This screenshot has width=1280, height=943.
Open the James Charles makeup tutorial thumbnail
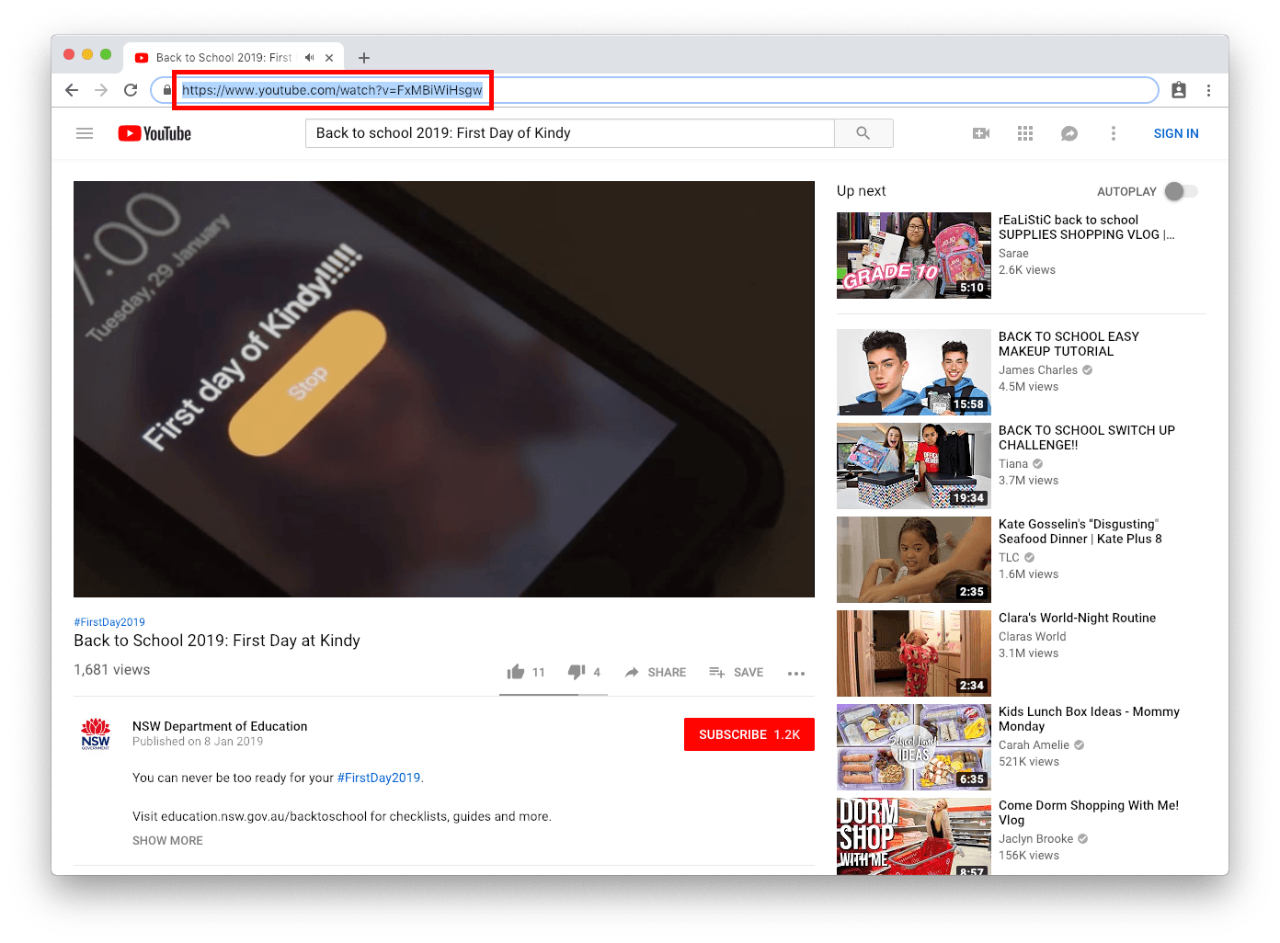(913, 372)
